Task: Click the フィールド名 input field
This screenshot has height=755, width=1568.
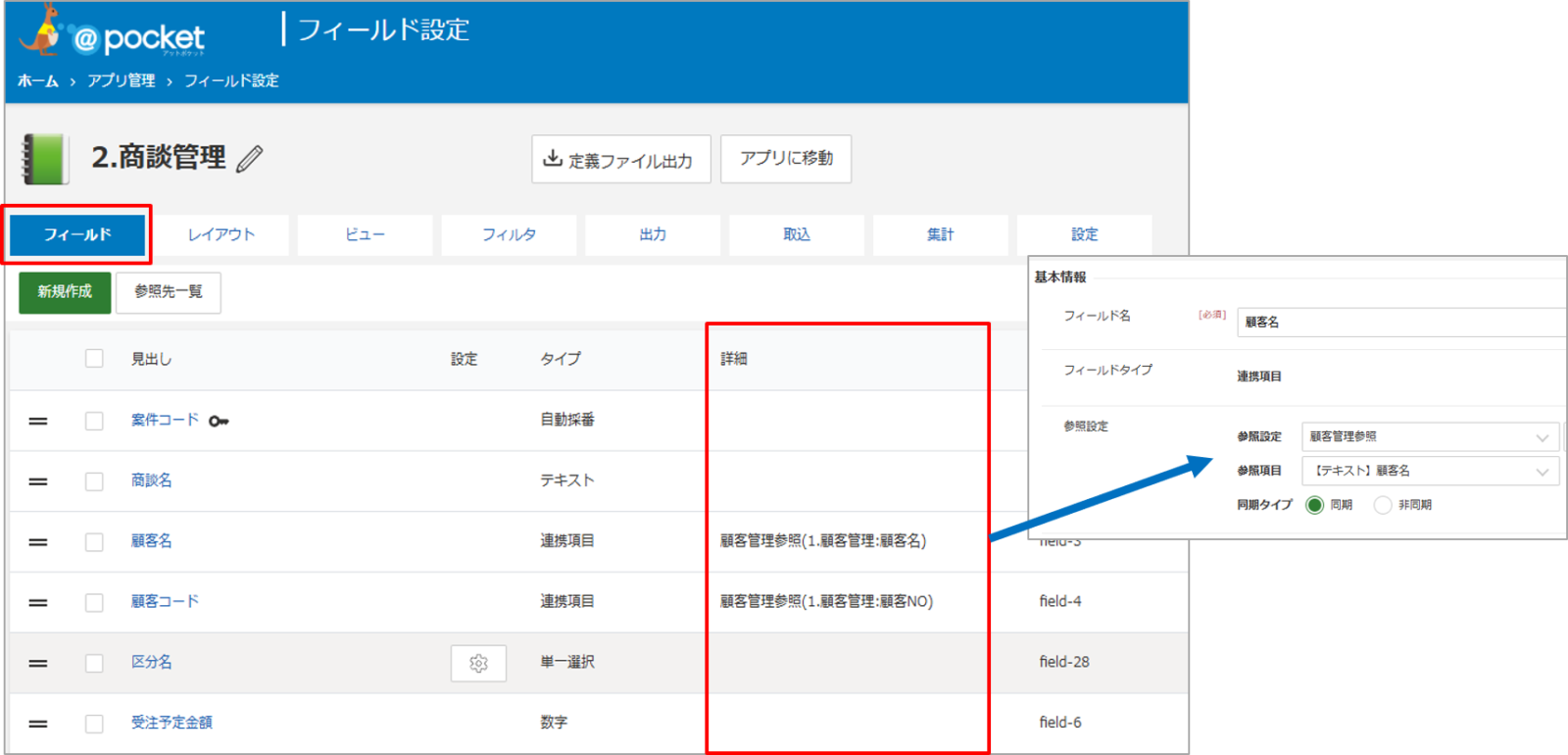Action: click(x=1401, y=323)
